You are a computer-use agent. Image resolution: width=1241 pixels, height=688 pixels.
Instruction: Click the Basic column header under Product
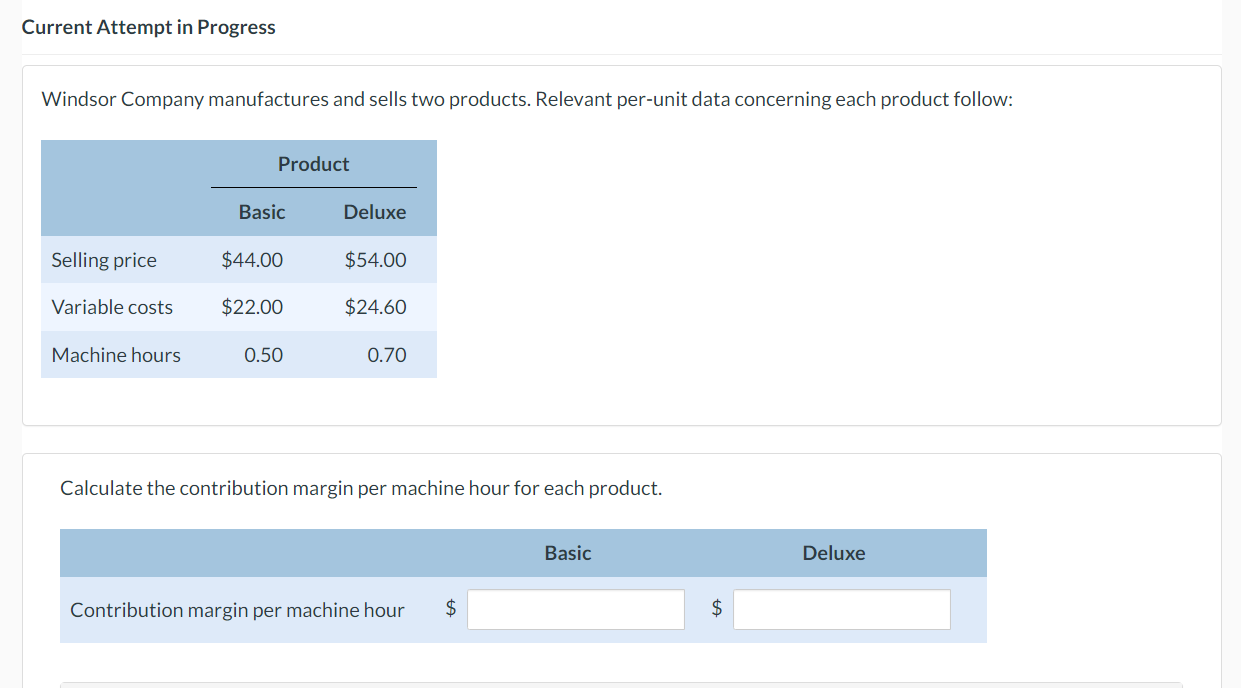262,212
